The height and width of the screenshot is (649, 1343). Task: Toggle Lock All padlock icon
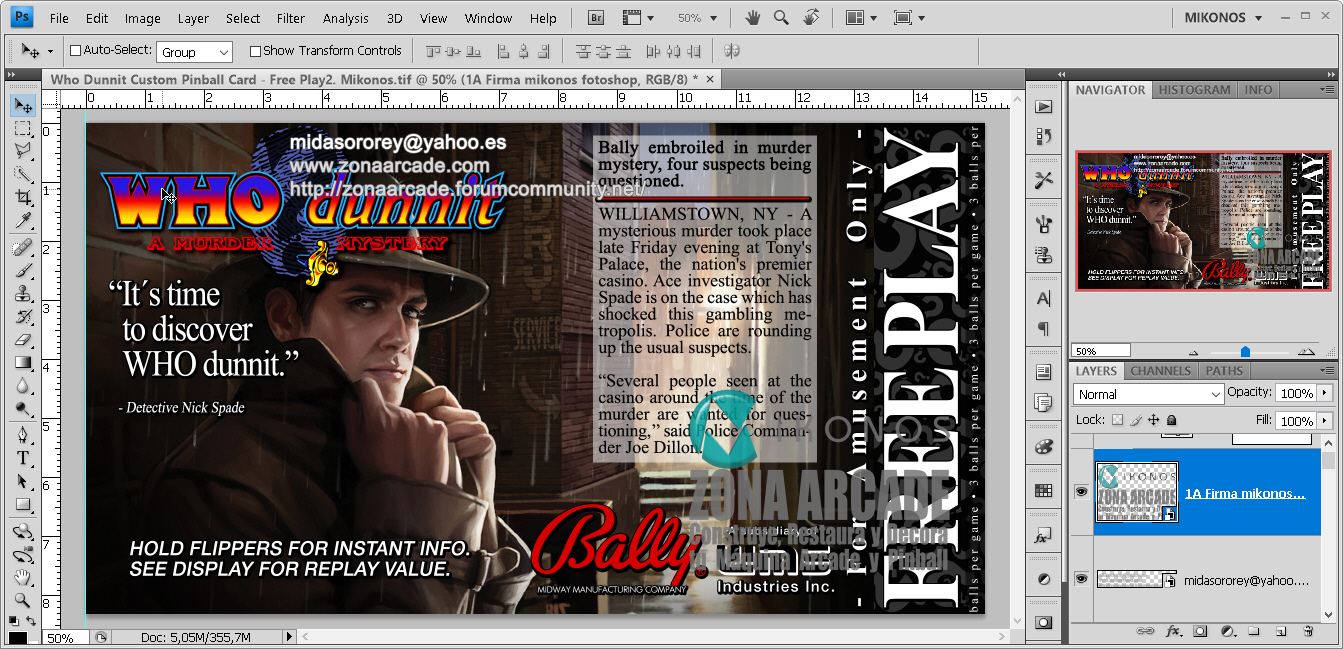coord(1172,421)
